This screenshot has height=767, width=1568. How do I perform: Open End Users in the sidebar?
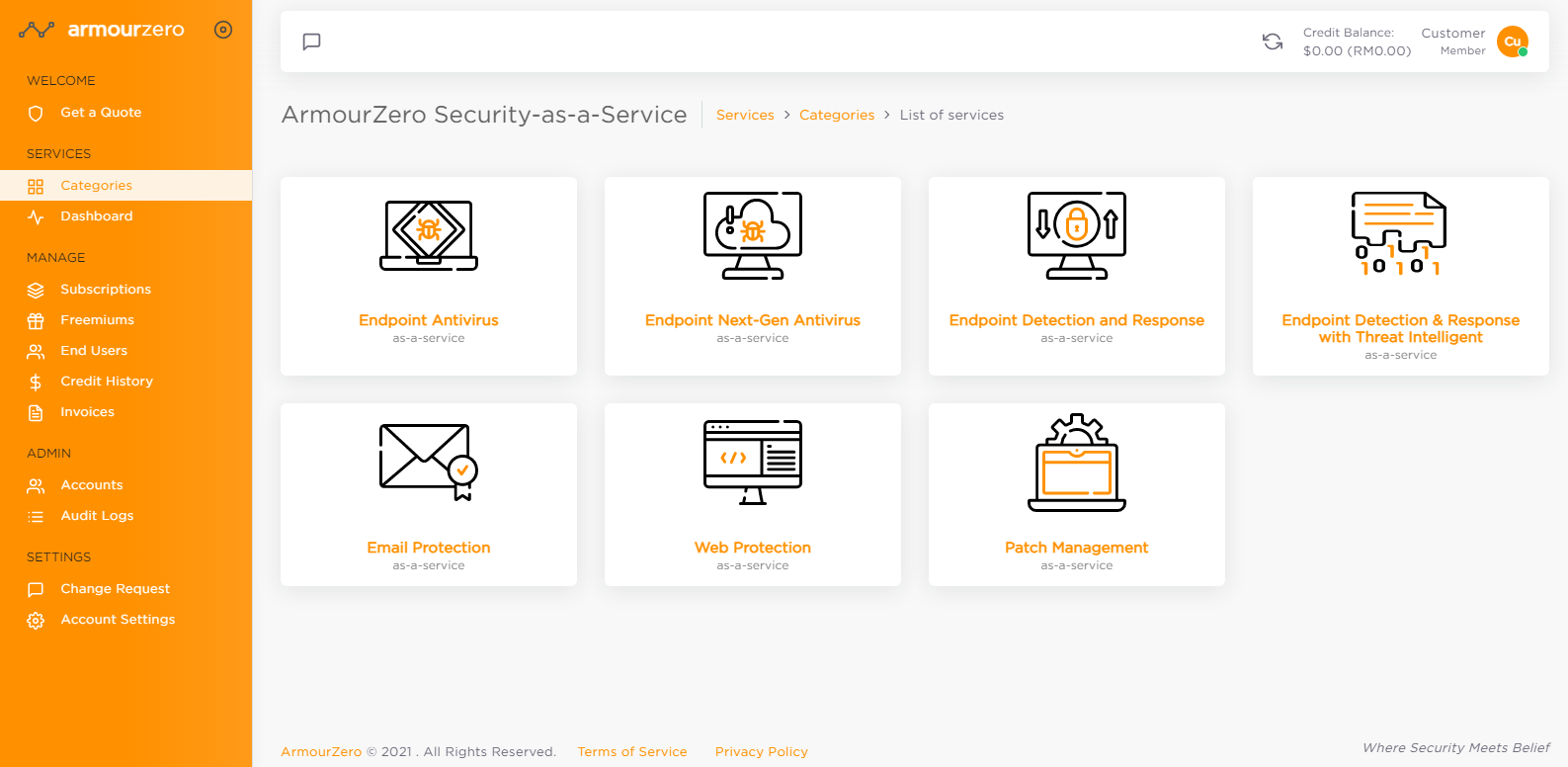125,351
